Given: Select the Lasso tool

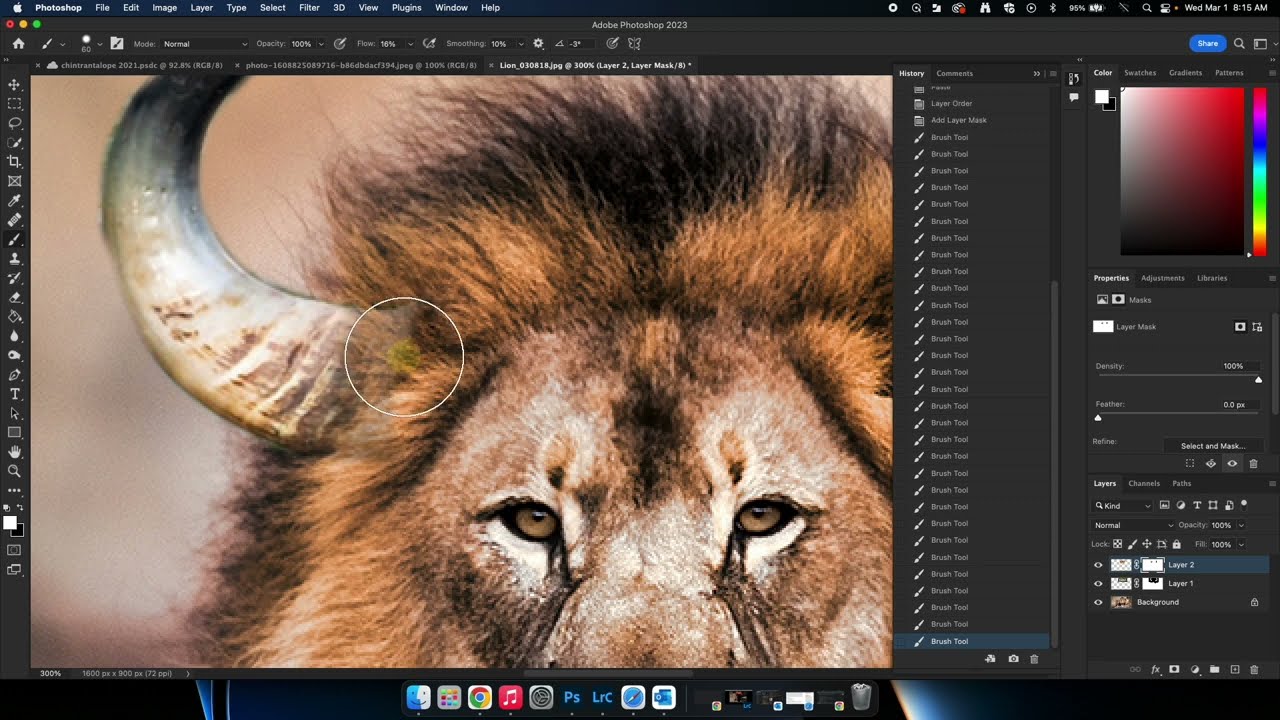Looking at the screenshot, I should (15, 123).
